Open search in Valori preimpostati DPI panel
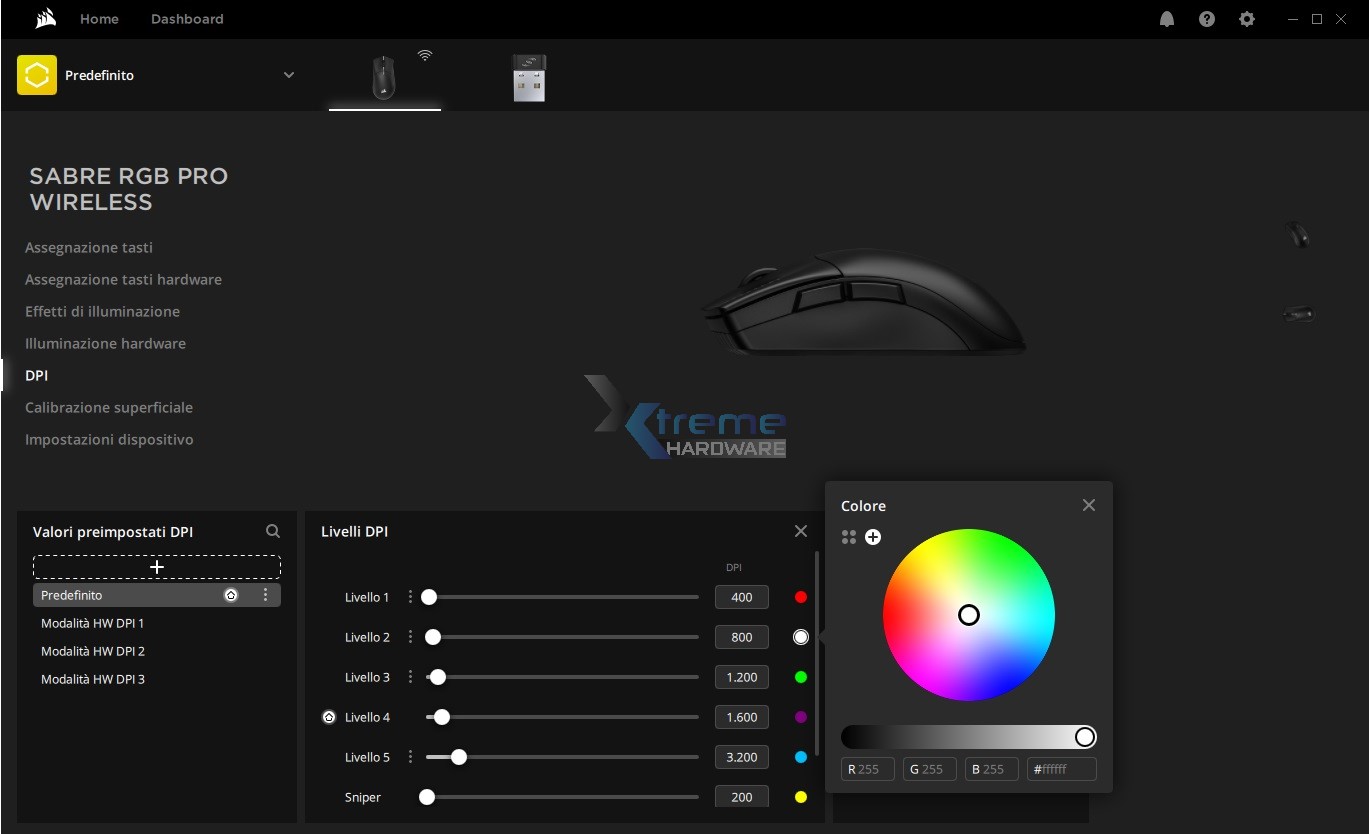 tap(272, 531)
